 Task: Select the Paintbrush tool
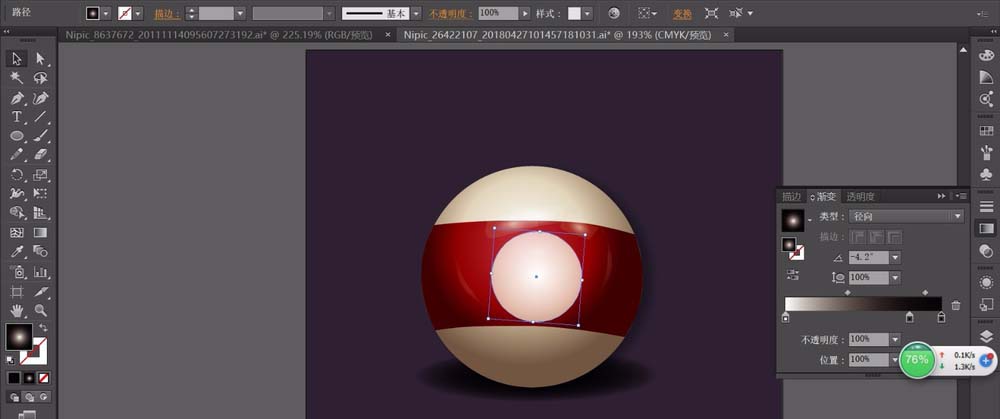41,136
